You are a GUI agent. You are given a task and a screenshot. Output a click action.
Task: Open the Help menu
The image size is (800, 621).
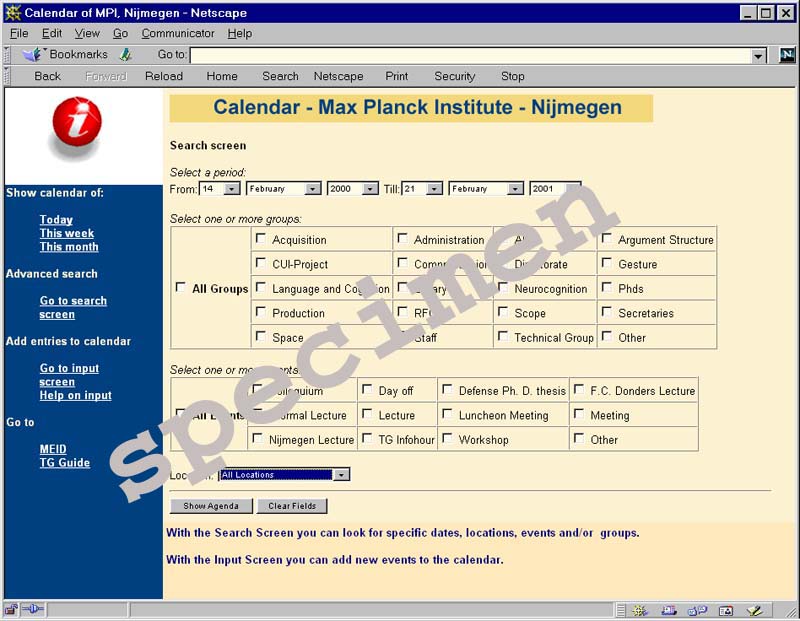240,33
